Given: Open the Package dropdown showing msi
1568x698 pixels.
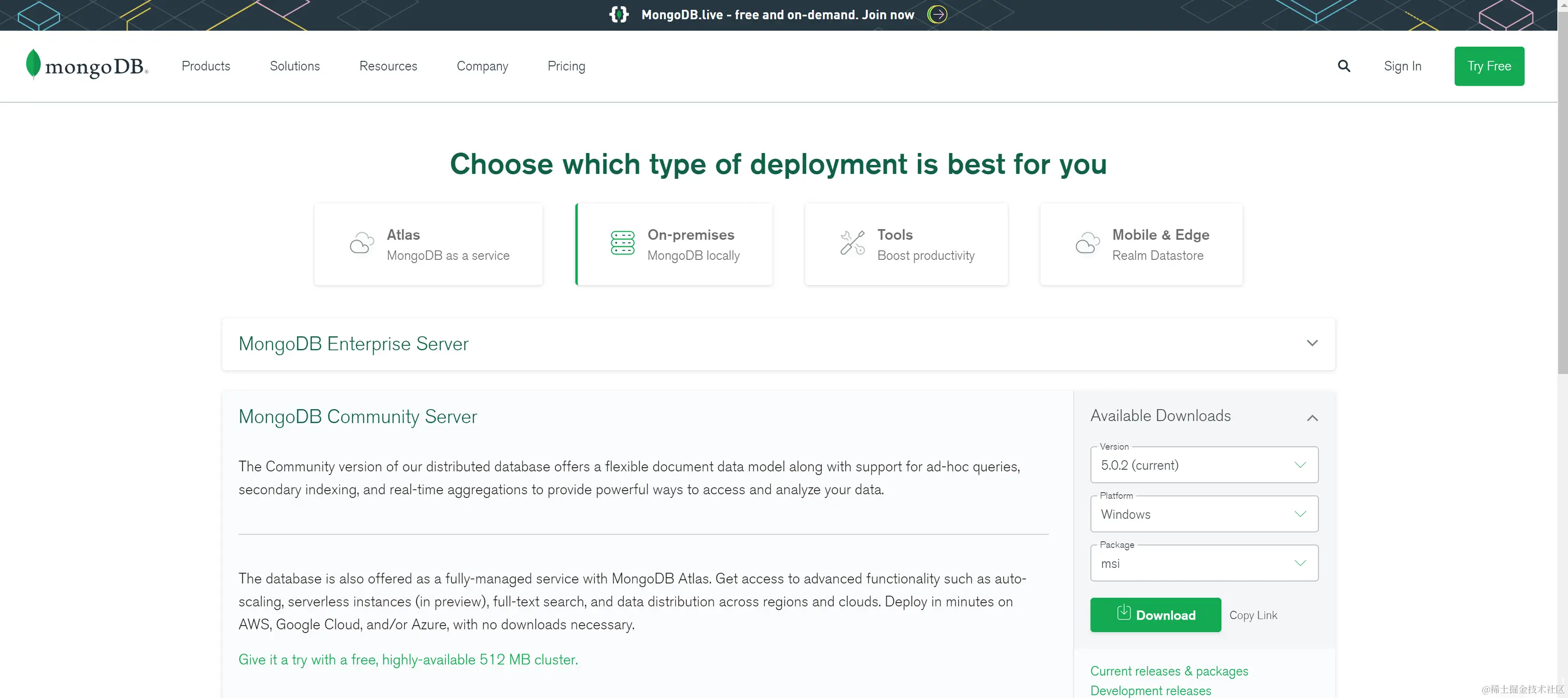Looking at the screenshot, I should click(1203, 564).
